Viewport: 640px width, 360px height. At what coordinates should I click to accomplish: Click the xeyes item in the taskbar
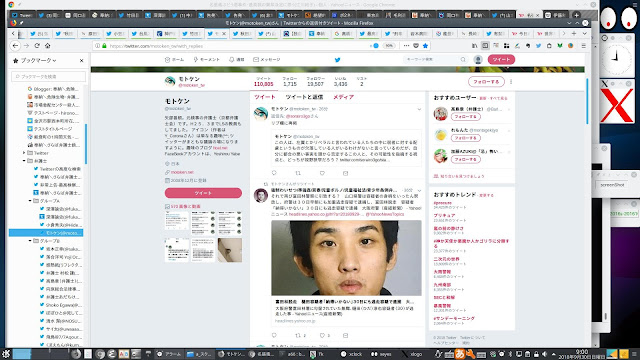pyautogui.click(x=382, y=354)
